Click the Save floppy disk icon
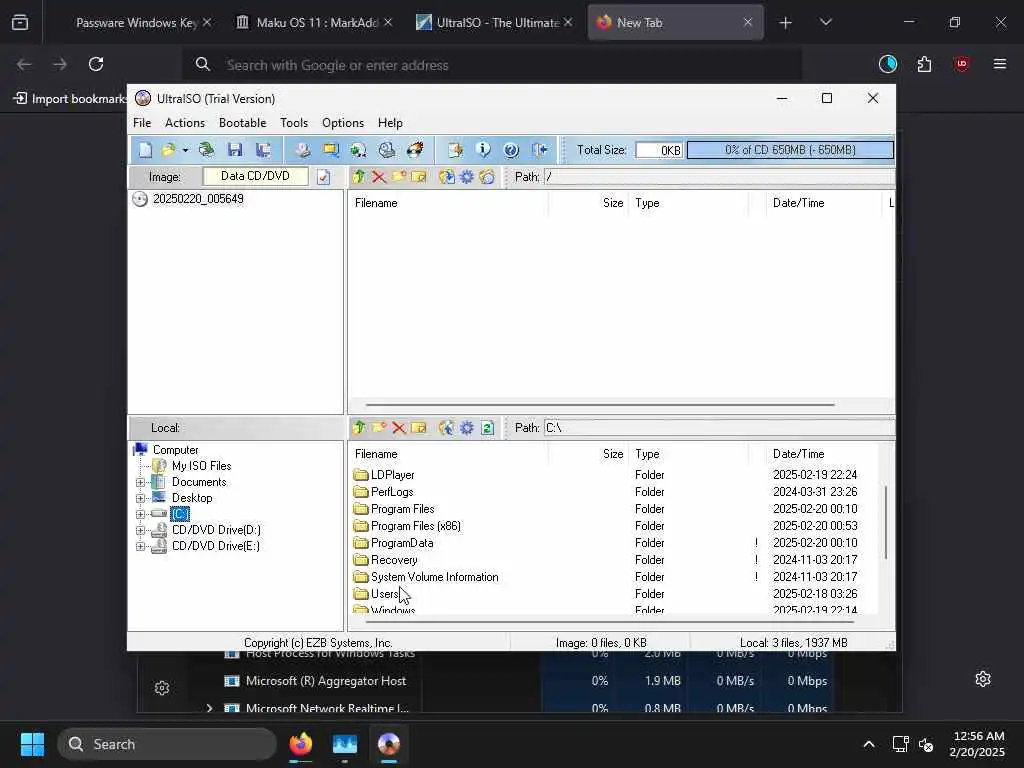Image resolution: width=1024 pixels, height=768 pixels. pos(235,150)
